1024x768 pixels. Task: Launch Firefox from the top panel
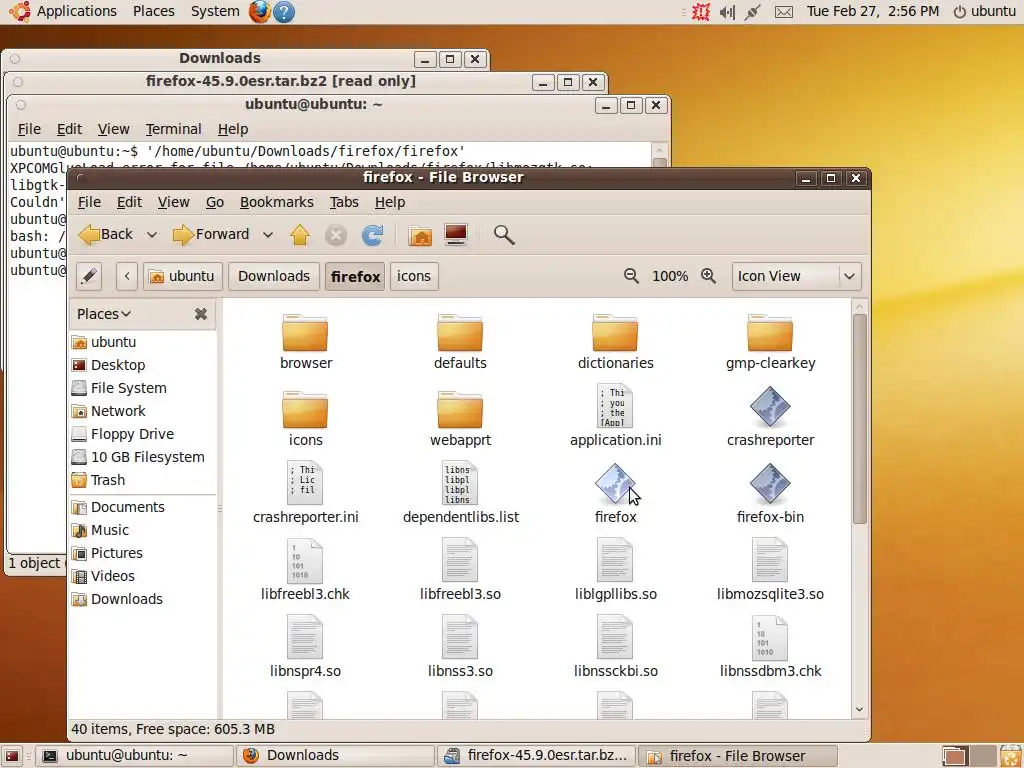pos(259,11)
